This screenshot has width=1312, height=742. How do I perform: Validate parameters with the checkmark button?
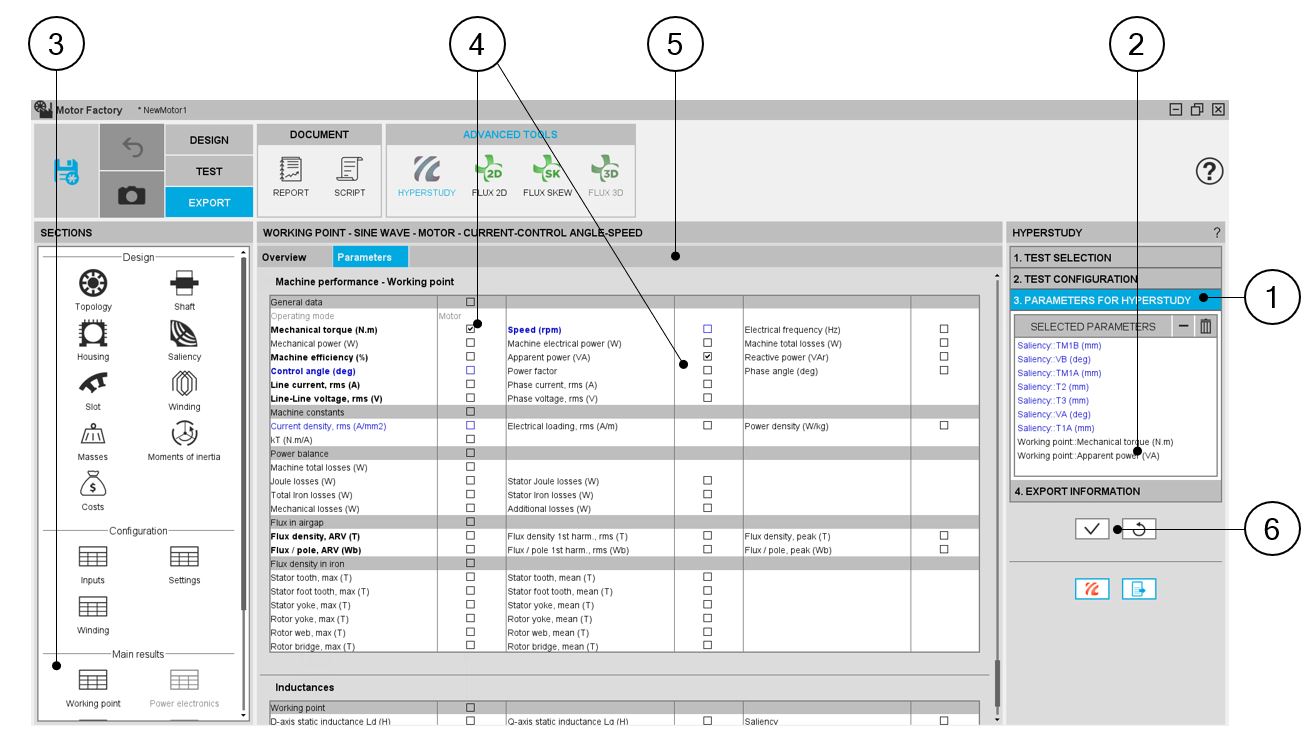[x=1092, y=529]
